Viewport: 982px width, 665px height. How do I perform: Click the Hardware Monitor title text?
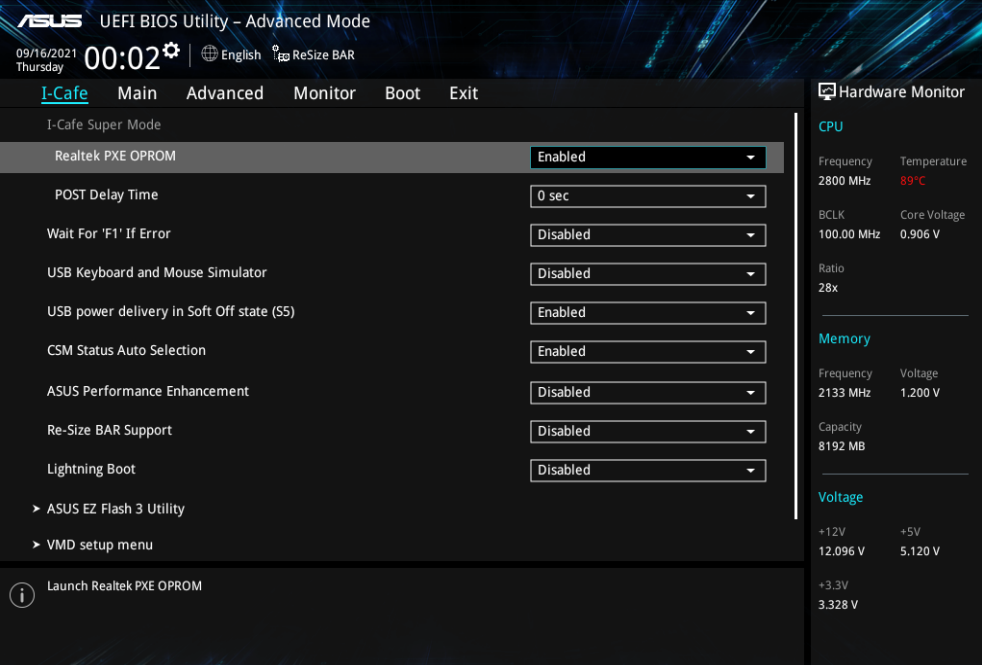(x=901, y=92)
